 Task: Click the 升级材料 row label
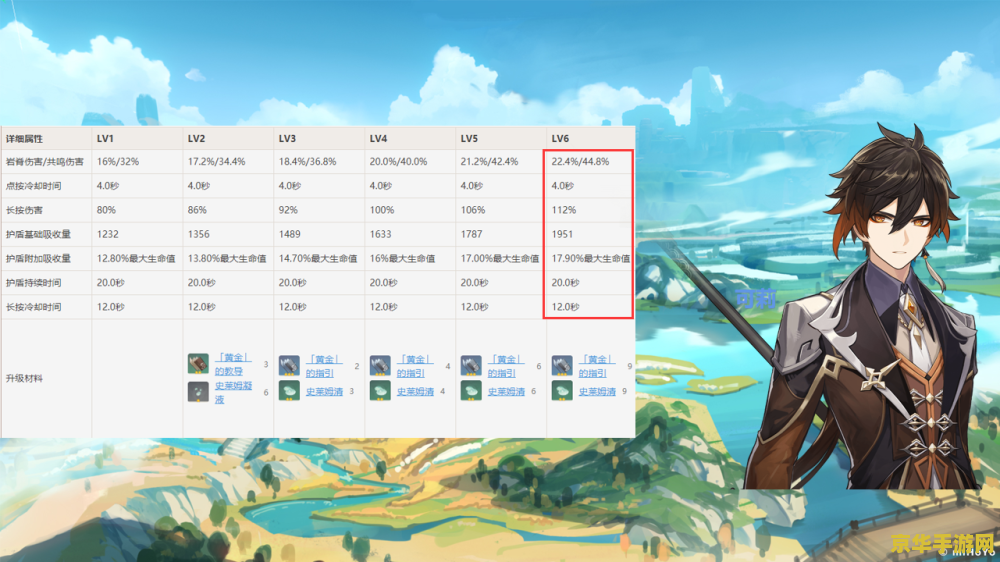pyautogui.click(x=24, y=378)
